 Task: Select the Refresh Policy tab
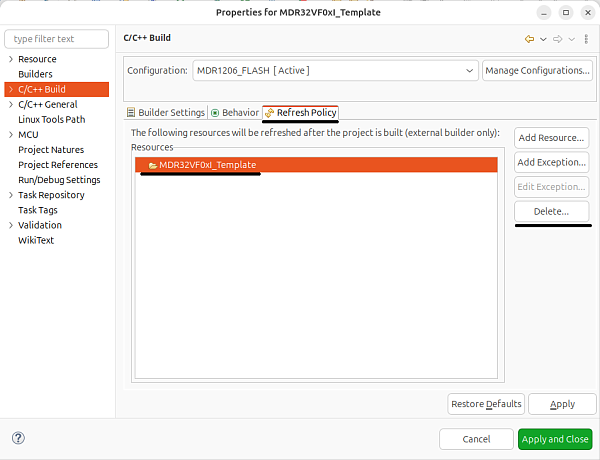pyautogui.click(x=301, y=113)
